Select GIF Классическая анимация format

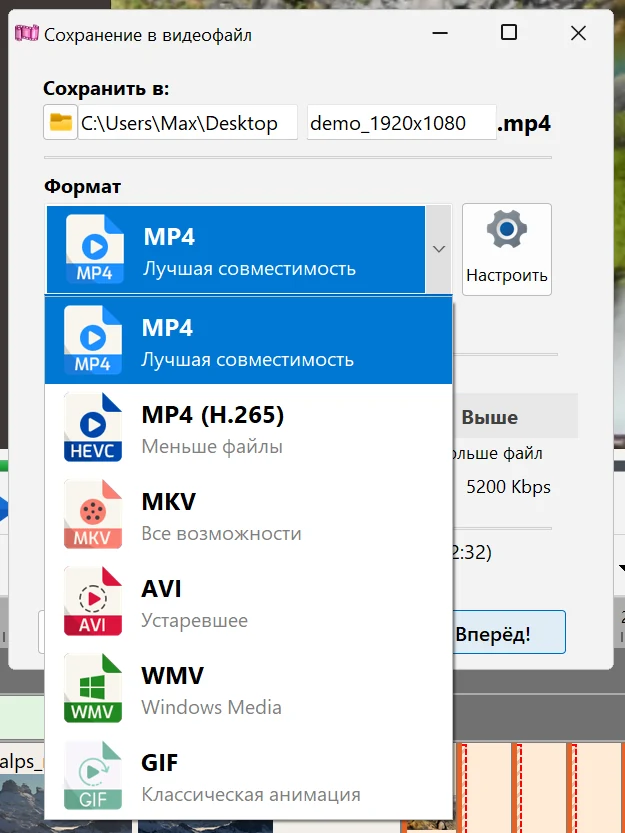tap(248, 776)
